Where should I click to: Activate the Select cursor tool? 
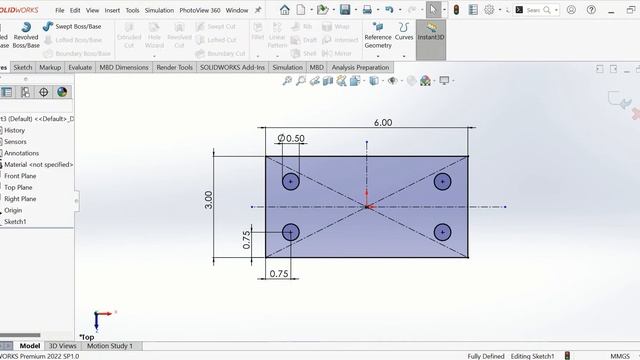[x=433, y=10]
